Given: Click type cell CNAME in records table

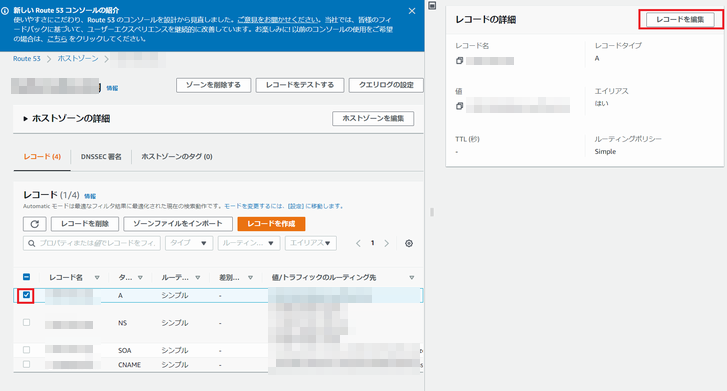Looking at the screenshot, I should click(x=129, y=365).
